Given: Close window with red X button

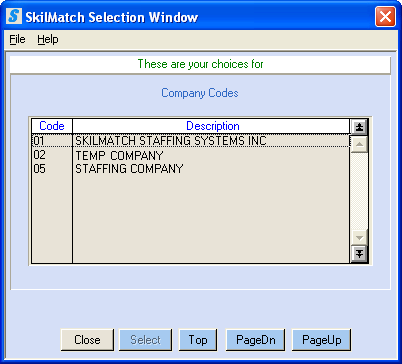Looking at the screenshot, I should pyautogui.click(x=385, y=16).
